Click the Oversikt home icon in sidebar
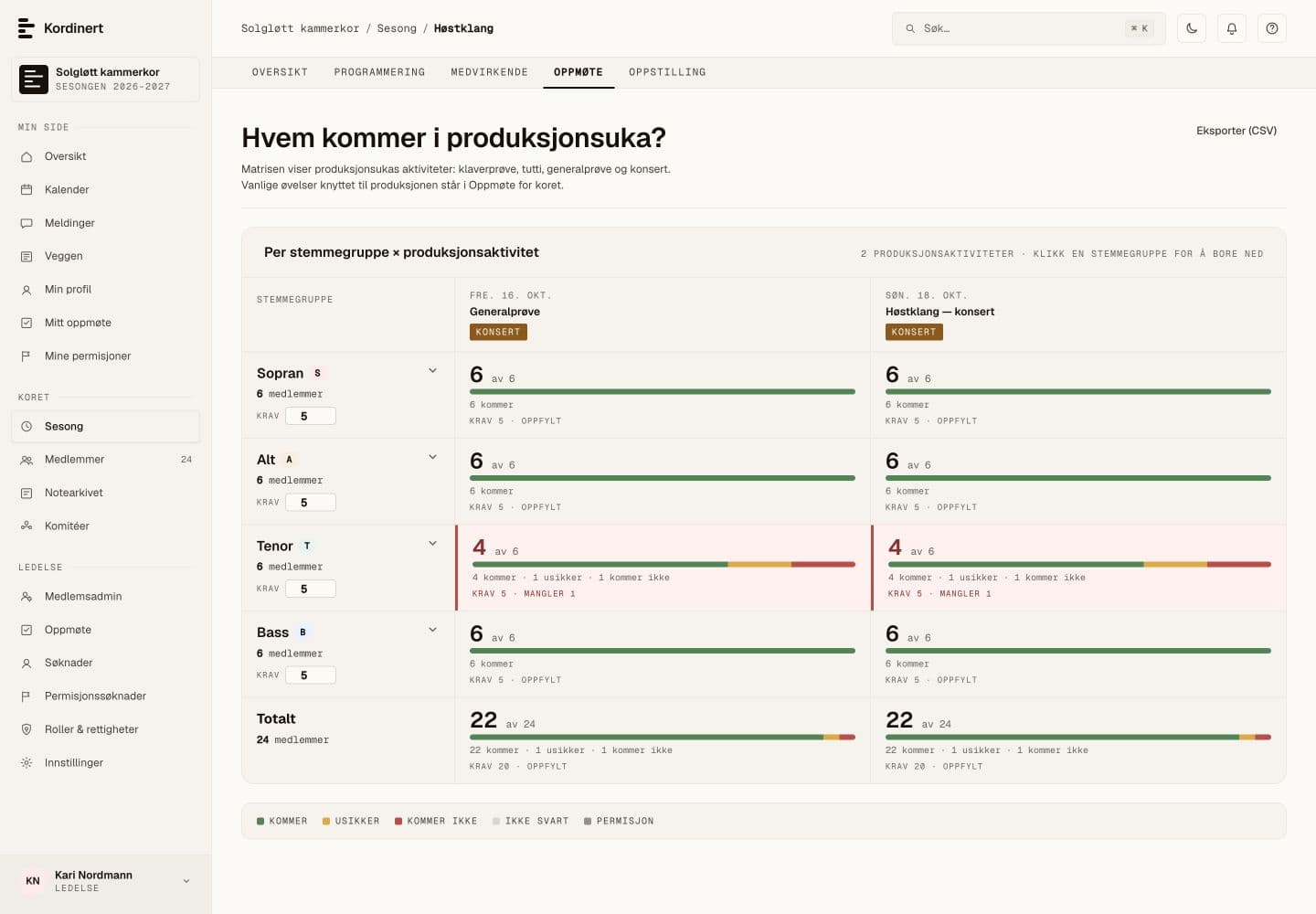Screen dimensions: 1316x914 pos(27,156)
